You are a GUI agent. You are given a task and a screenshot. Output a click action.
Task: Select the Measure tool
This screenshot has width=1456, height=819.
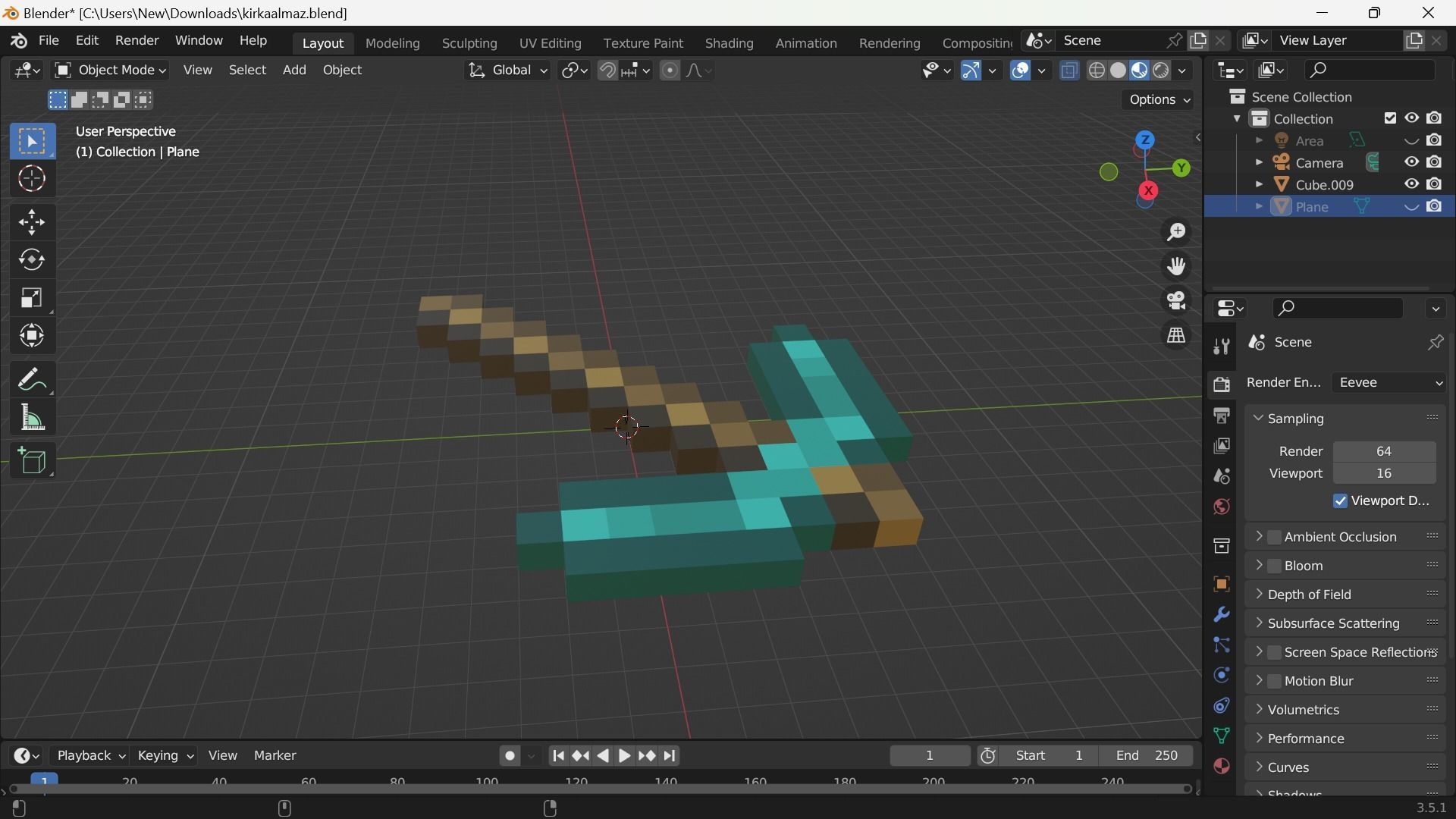(32, 417)
